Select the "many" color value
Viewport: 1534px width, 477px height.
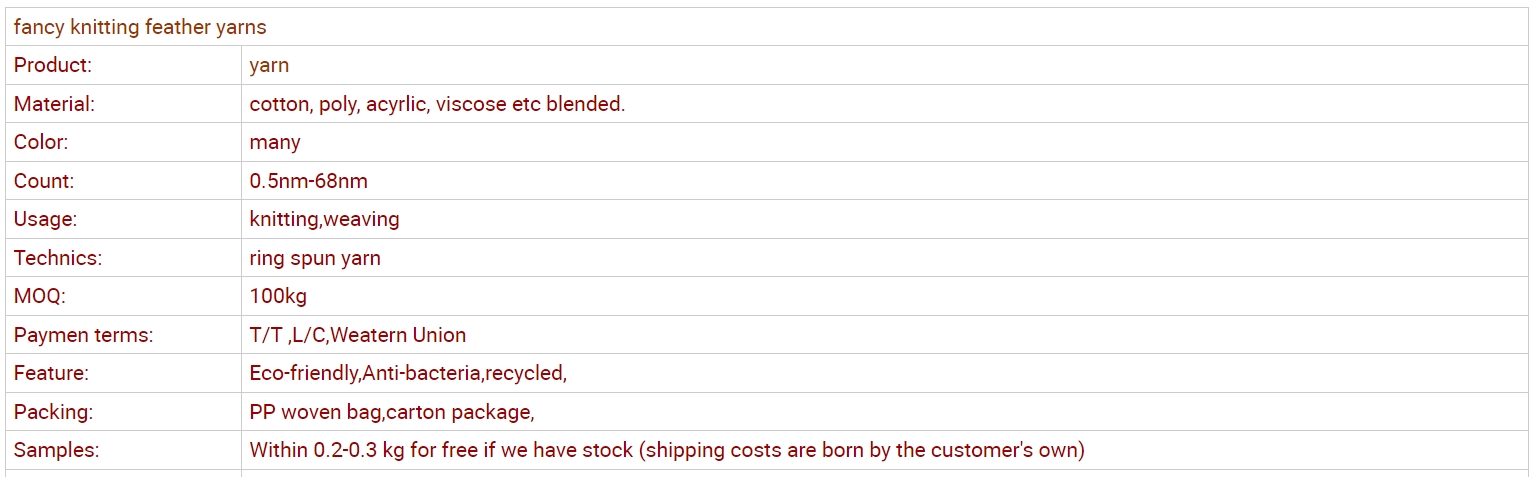[275, 142]
